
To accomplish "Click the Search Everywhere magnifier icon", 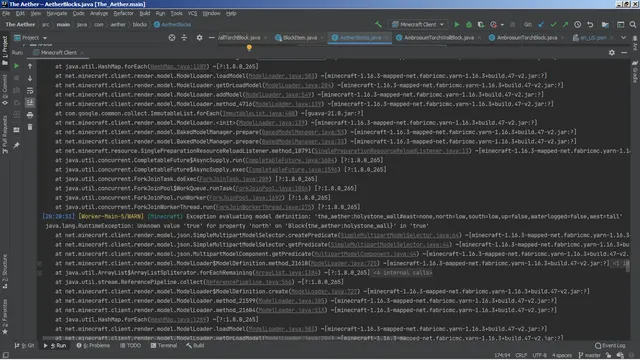I will coord(633,24).
